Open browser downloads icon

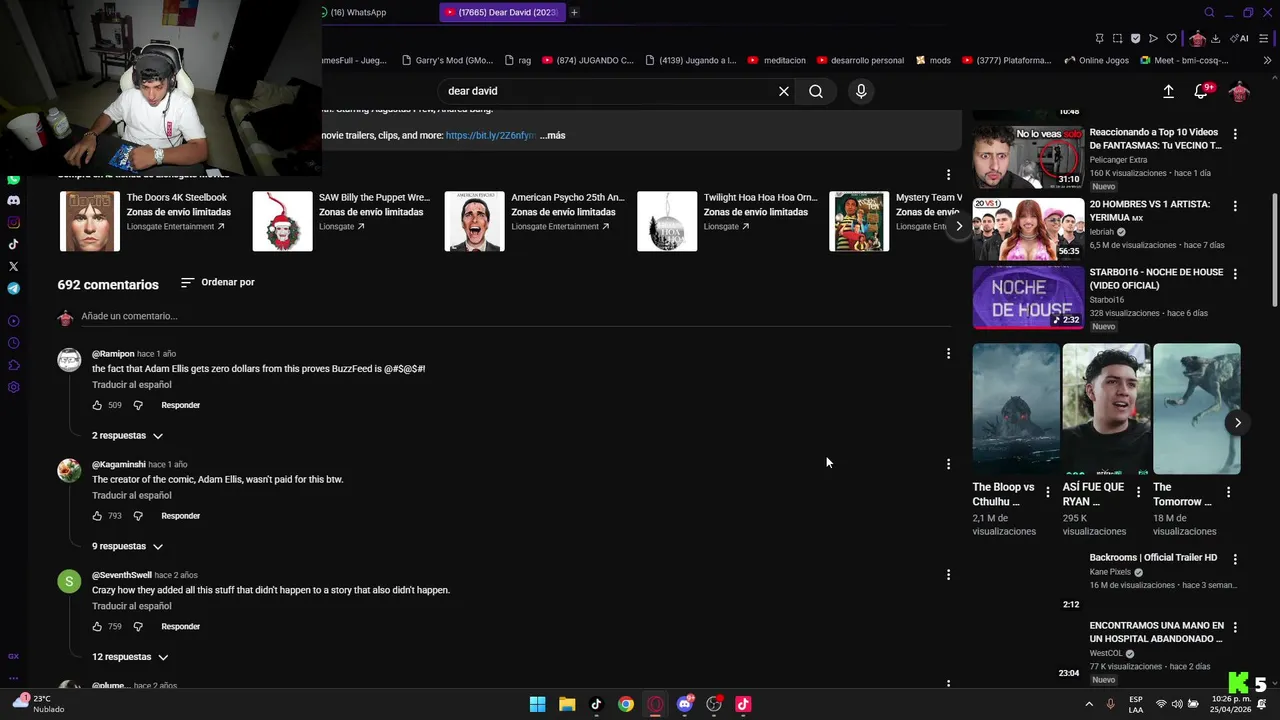pos(1215,39)
